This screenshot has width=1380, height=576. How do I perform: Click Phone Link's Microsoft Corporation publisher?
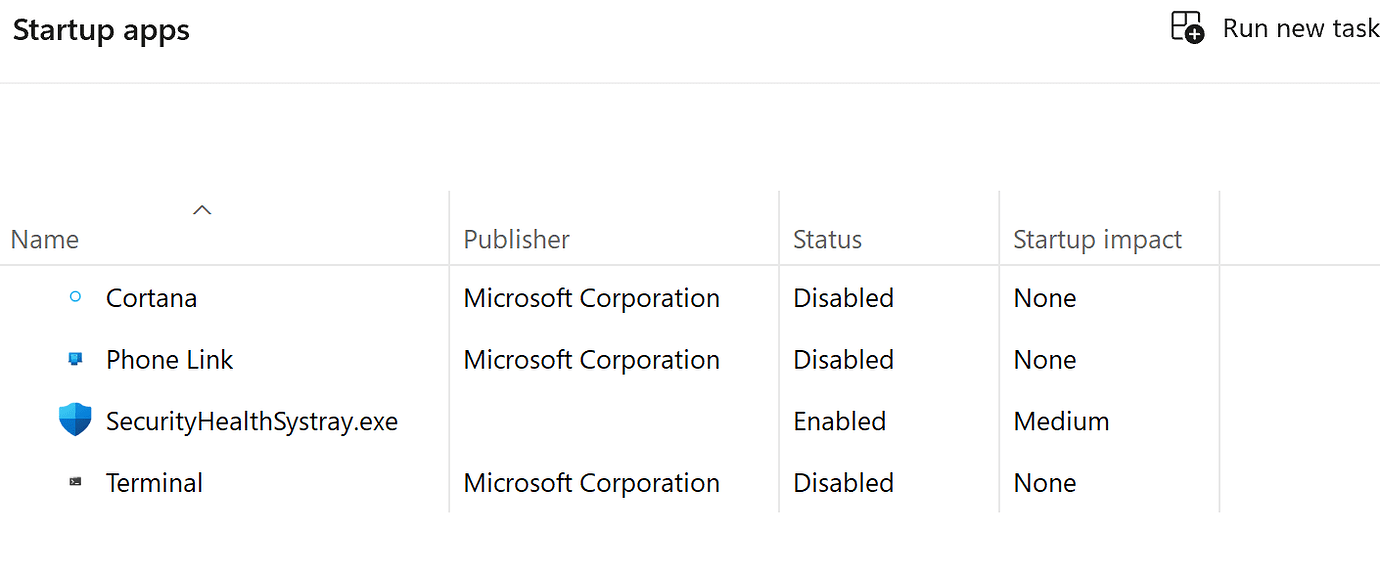591,360
